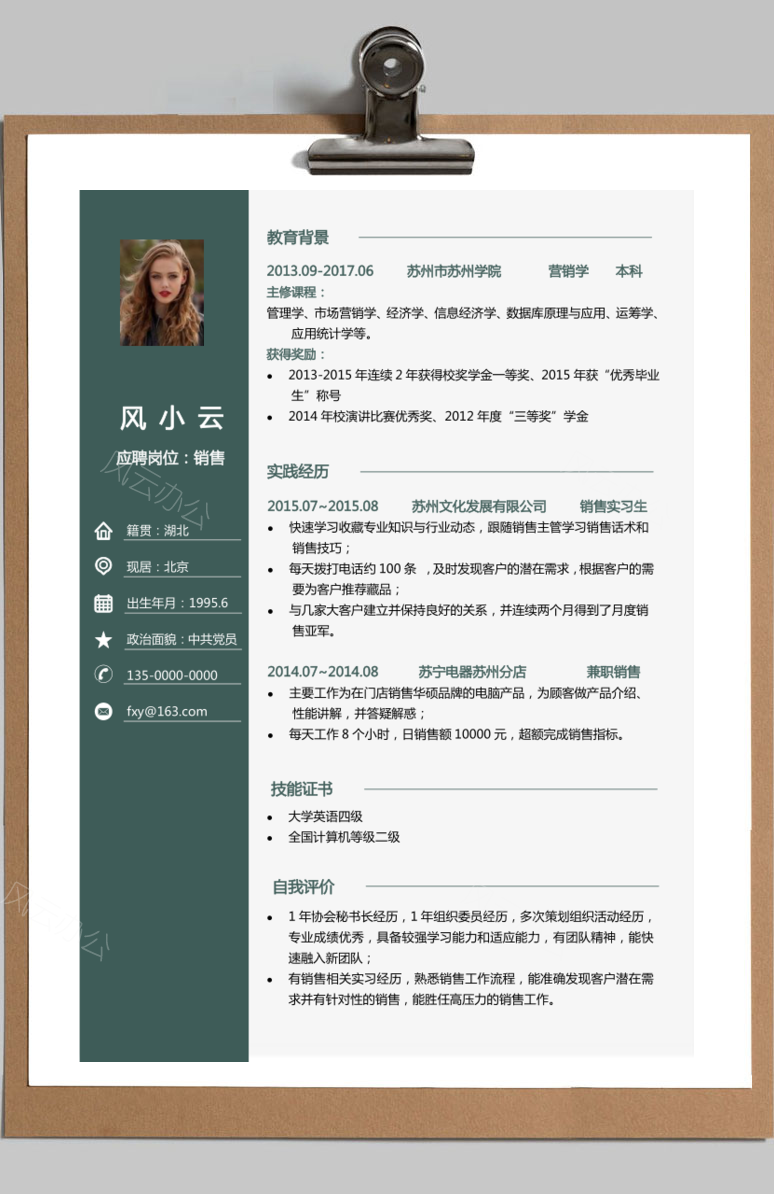Click the metal binder clip image
This screenshot has width=774, height=1194.
(x=392, y=103)
